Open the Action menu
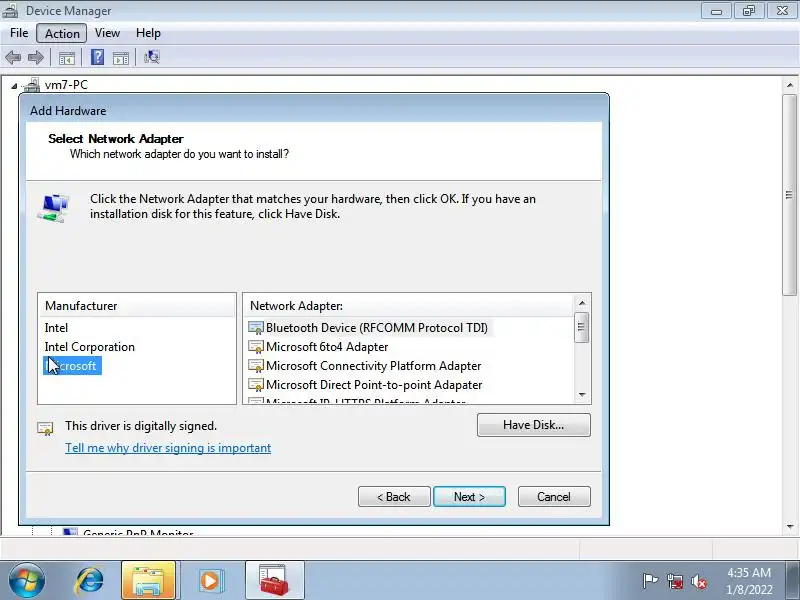This screenshot has height=600, width=800. click(x=62, y=34)
